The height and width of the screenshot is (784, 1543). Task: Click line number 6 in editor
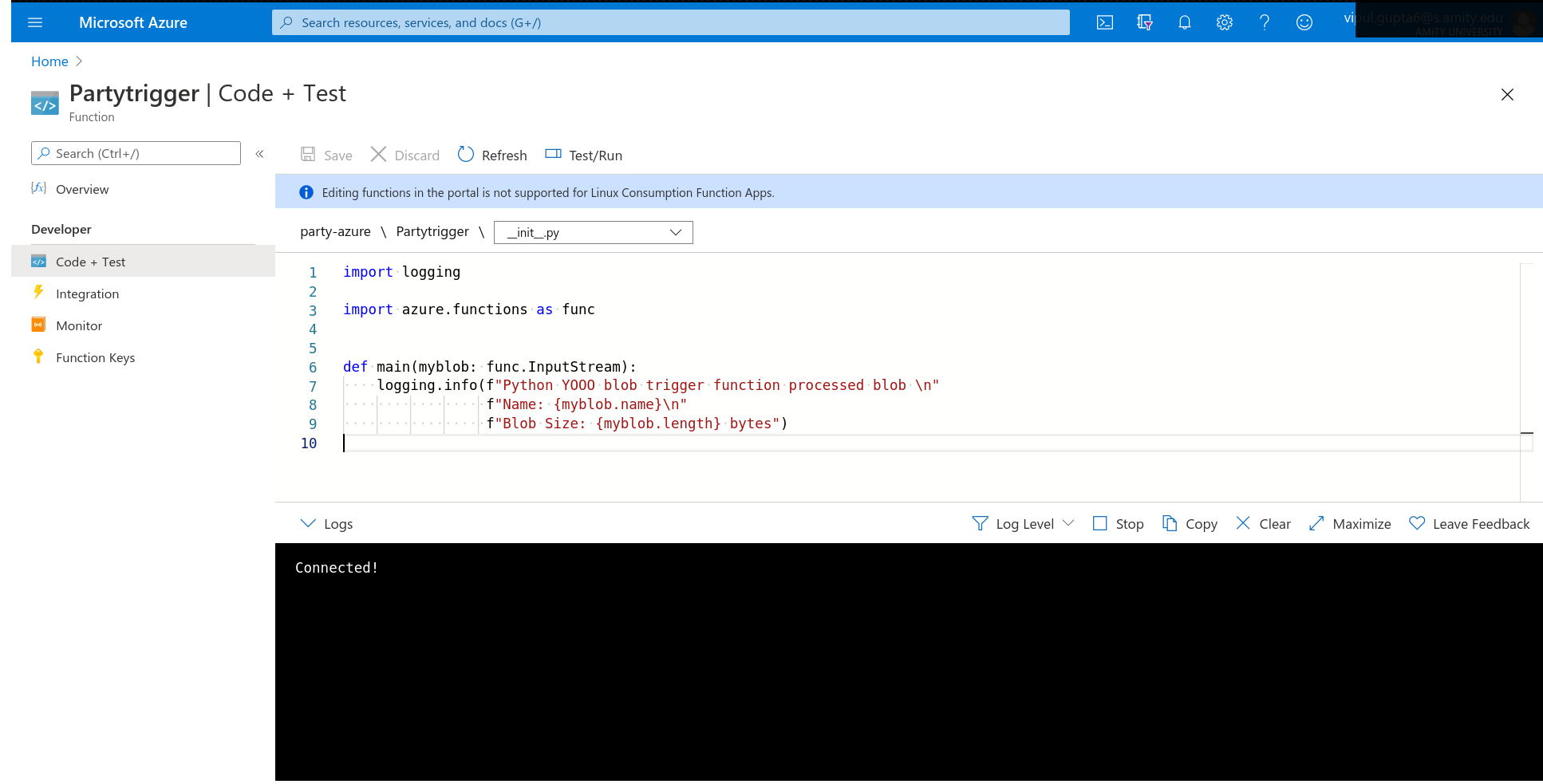[313, 367]
